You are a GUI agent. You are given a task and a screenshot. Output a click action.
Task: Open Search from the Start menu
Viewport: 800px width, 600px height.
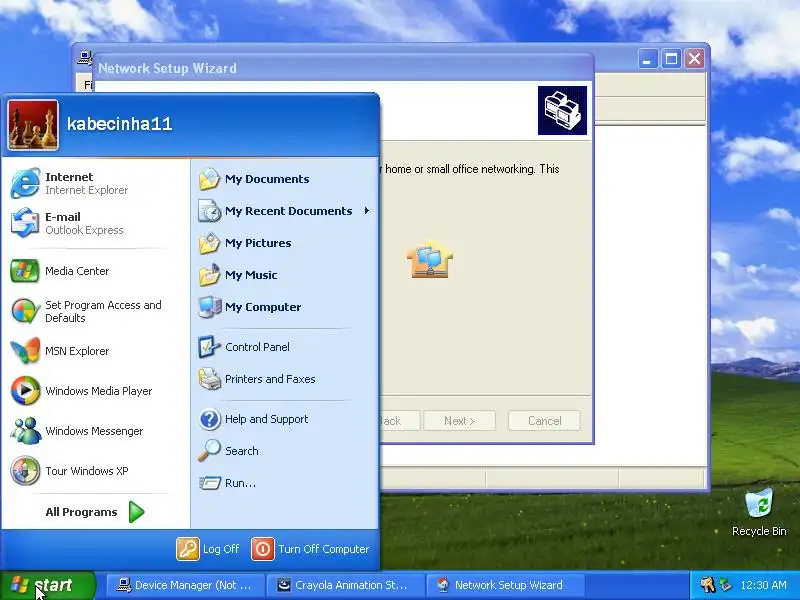(x=285, y=451)
